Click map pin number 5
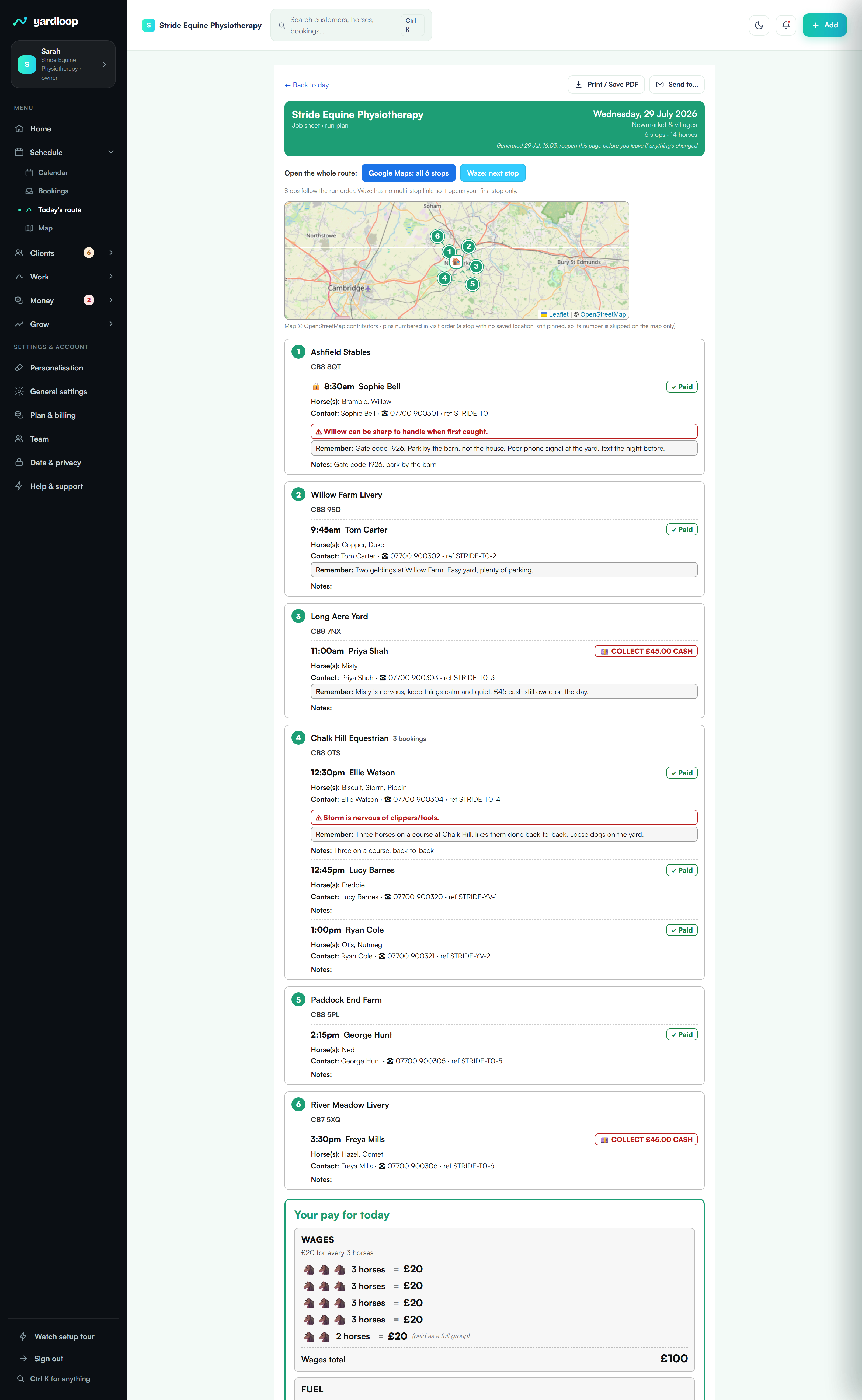Viewport: 862px width, 1400px height. click(472, 284)
